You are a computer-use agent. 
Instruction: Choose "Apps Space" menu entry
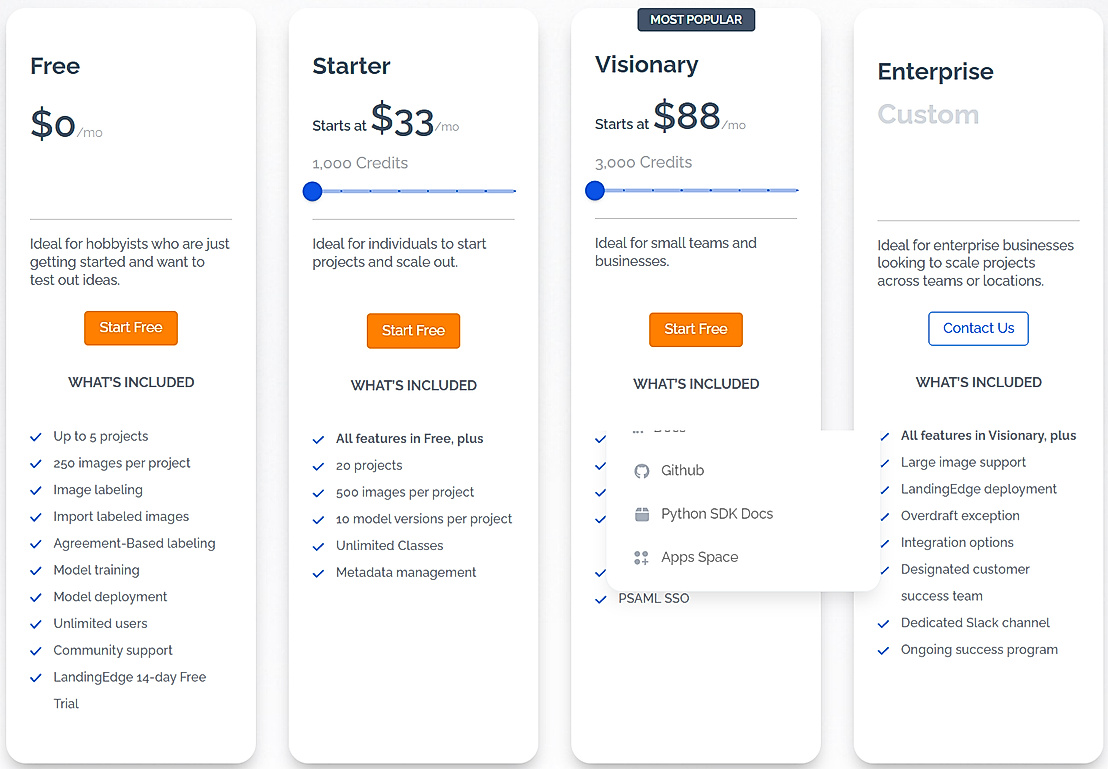coord(701,558)
